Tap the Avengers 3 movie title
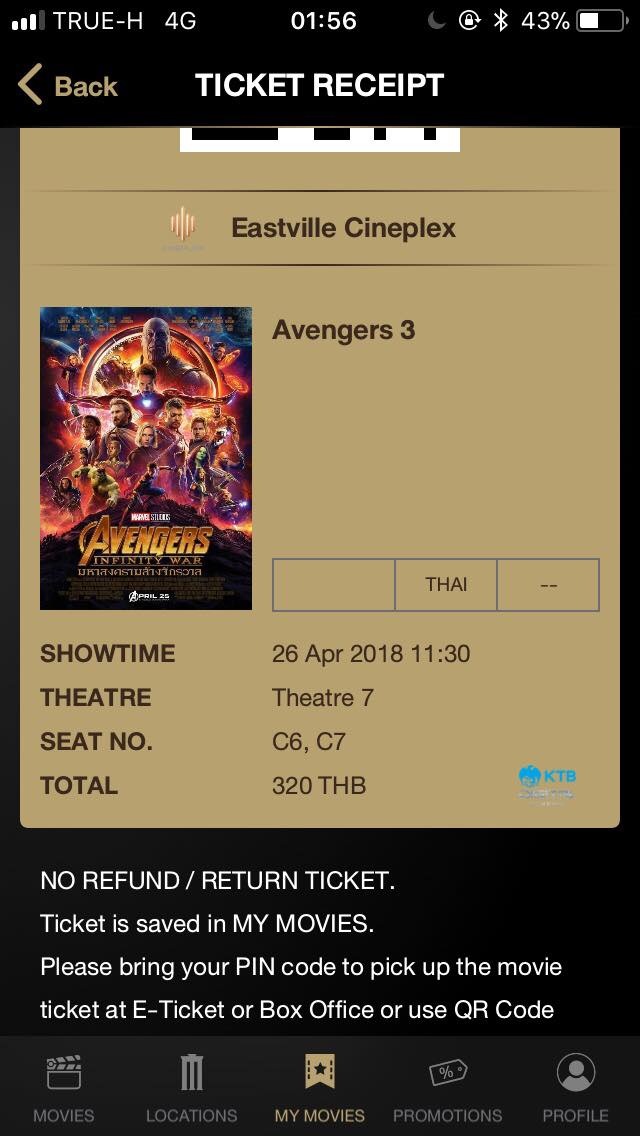Image resolution: width=640 pixels, height=1136 pixels. tap(343, 330)
